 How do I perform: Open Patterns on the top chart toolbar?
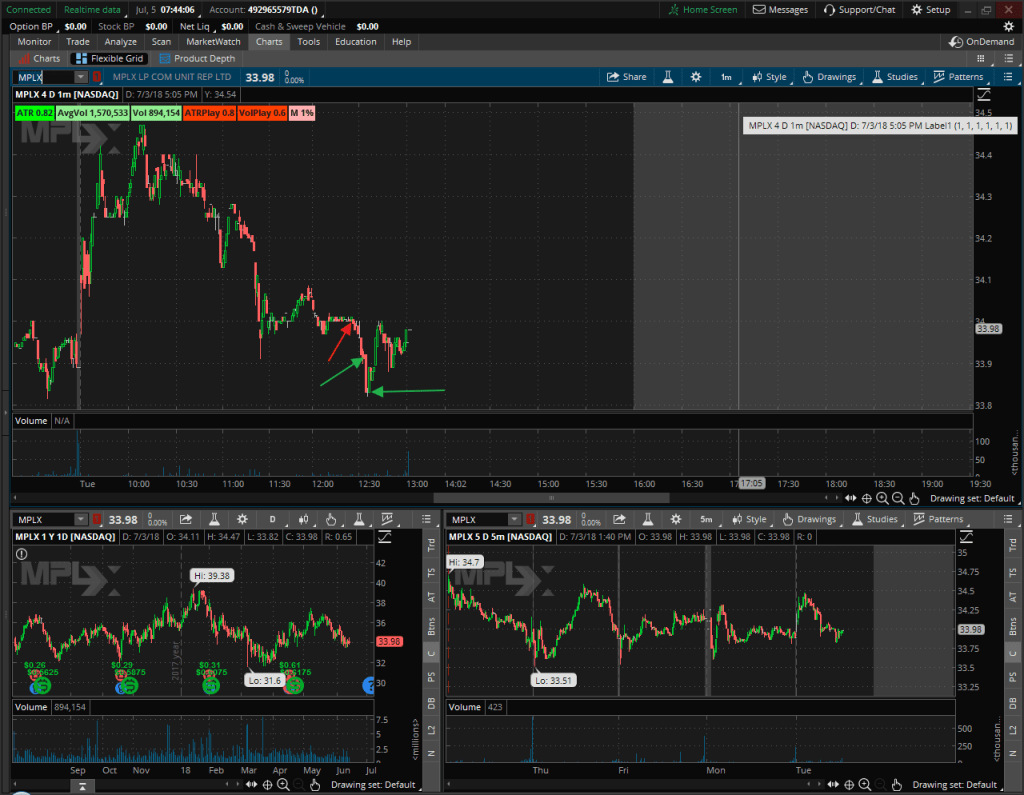[x=958, y=77]
